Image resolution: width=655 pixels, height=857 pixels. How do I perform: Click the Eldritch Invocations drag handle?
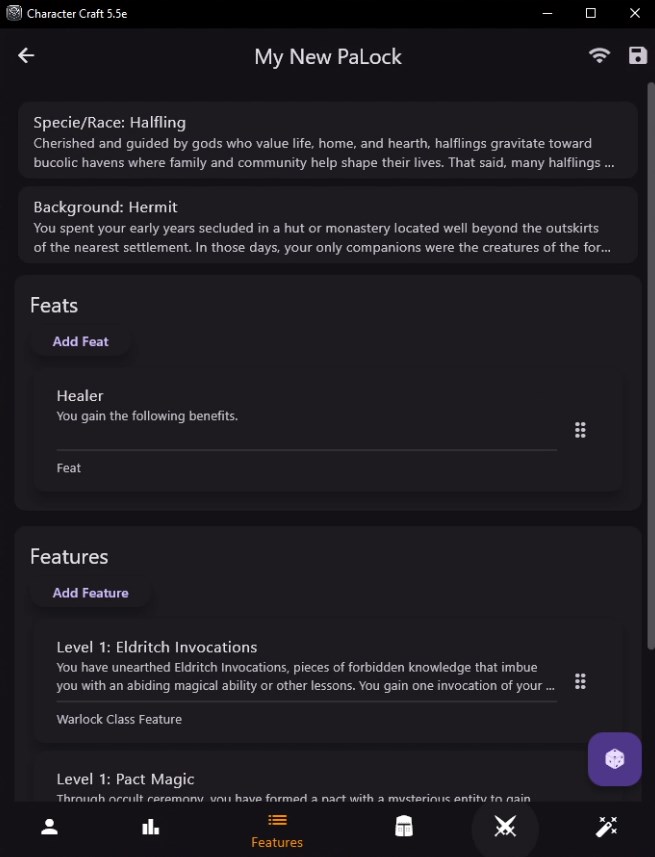(580, 681)
